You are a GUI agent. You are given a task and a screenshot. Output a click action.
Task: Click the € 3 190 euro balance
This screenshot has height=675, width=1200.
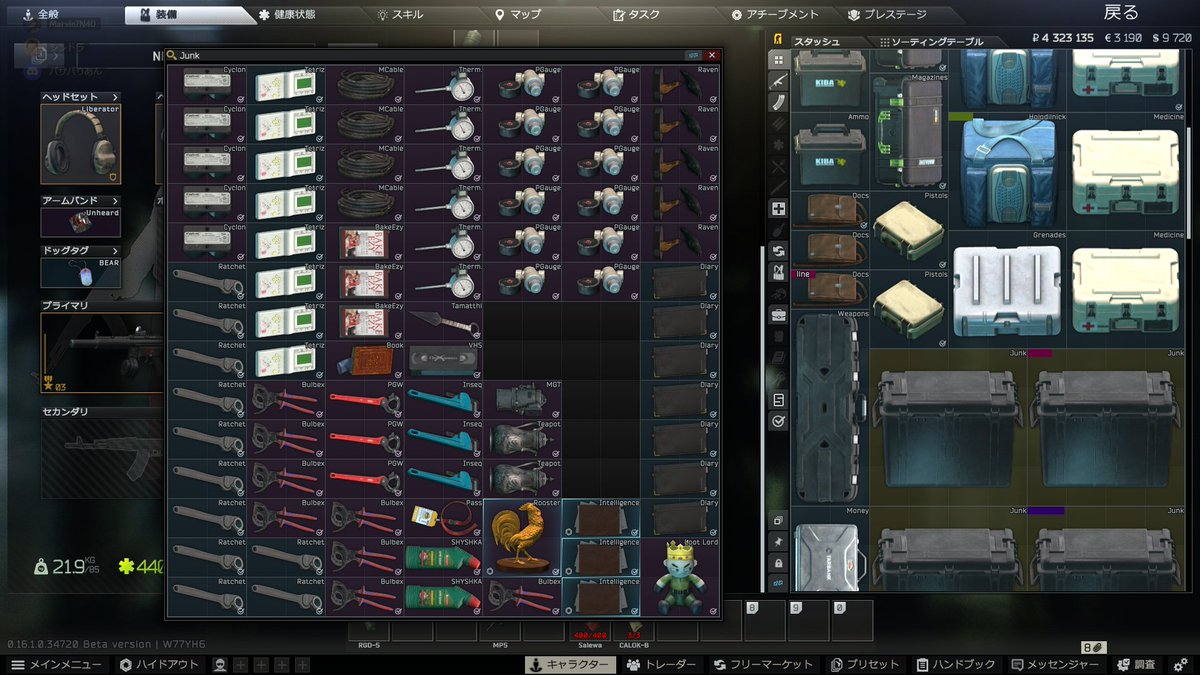(x=1122, y=38)
